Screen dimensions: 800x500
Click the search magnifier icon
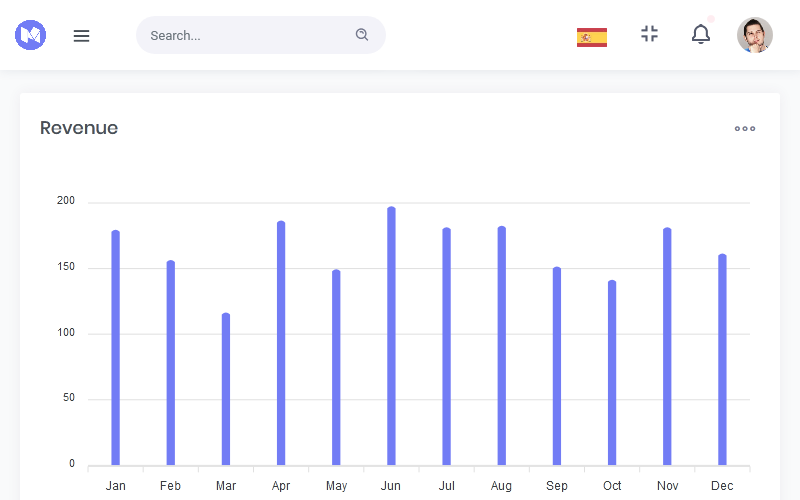tap(362, 35)
